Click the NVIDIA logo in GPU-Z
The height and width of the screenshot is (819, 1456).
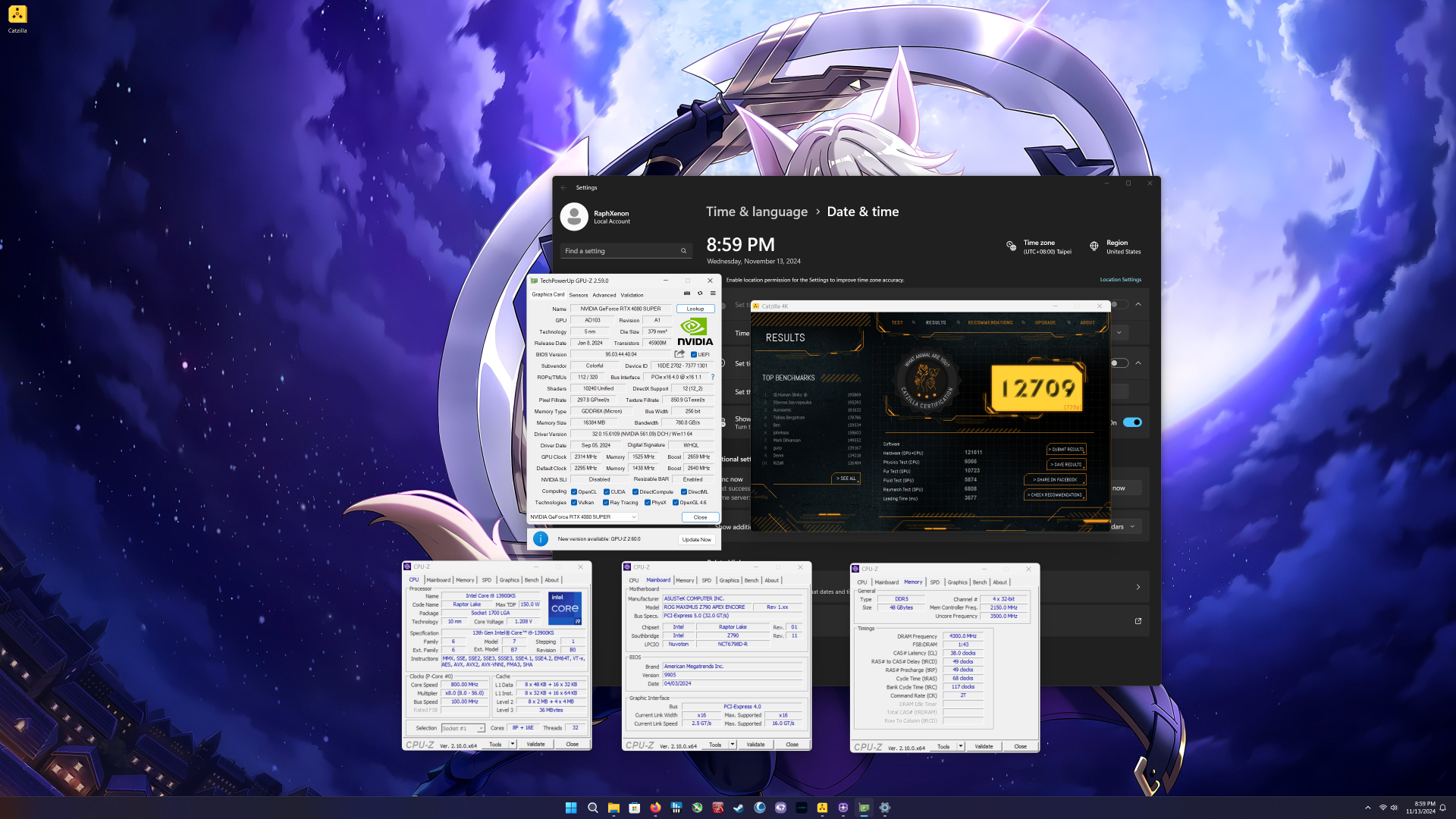click(695, 331)
